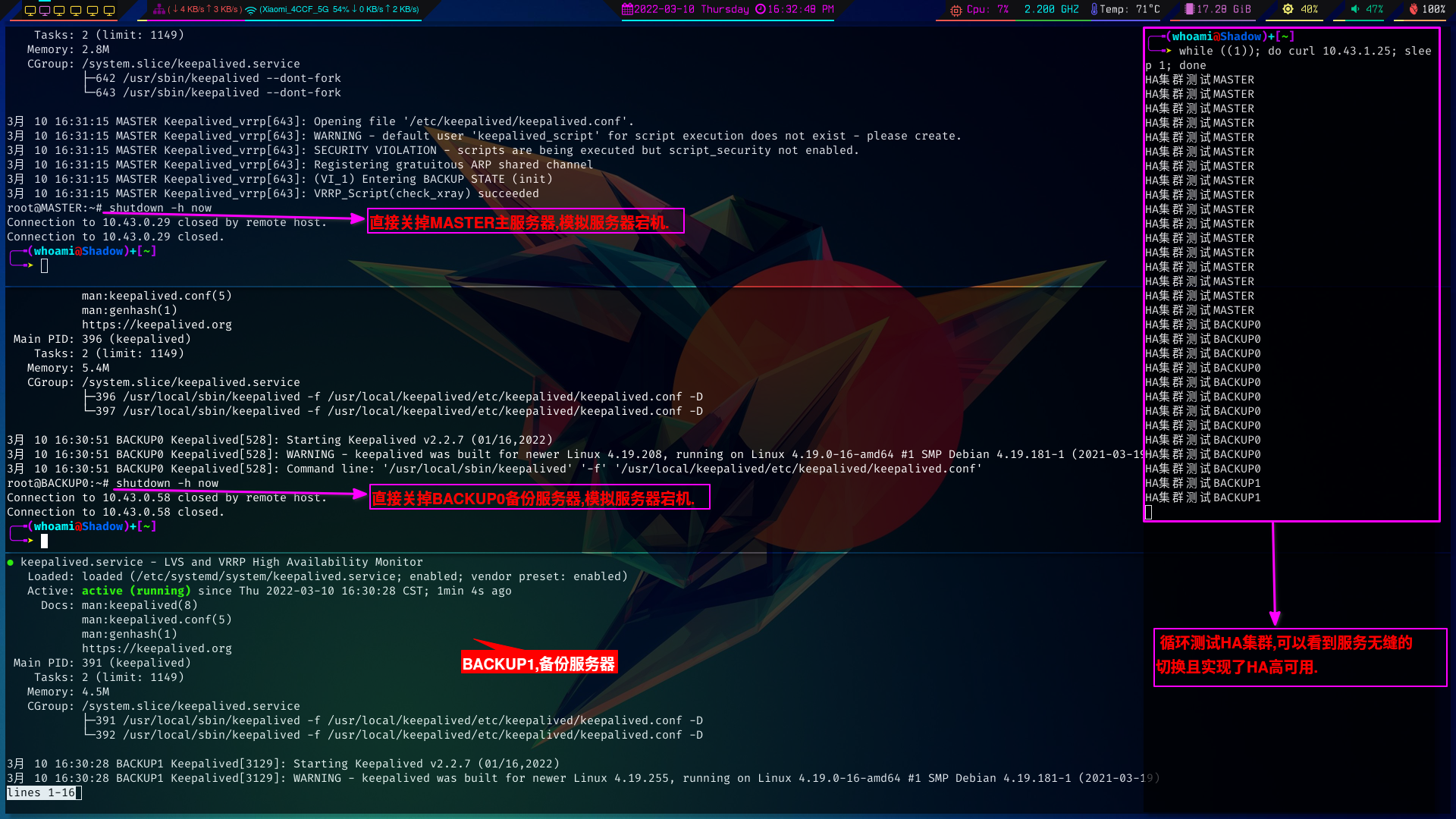
Task: Open the sixth workspace icon
Action: point(109,10)
